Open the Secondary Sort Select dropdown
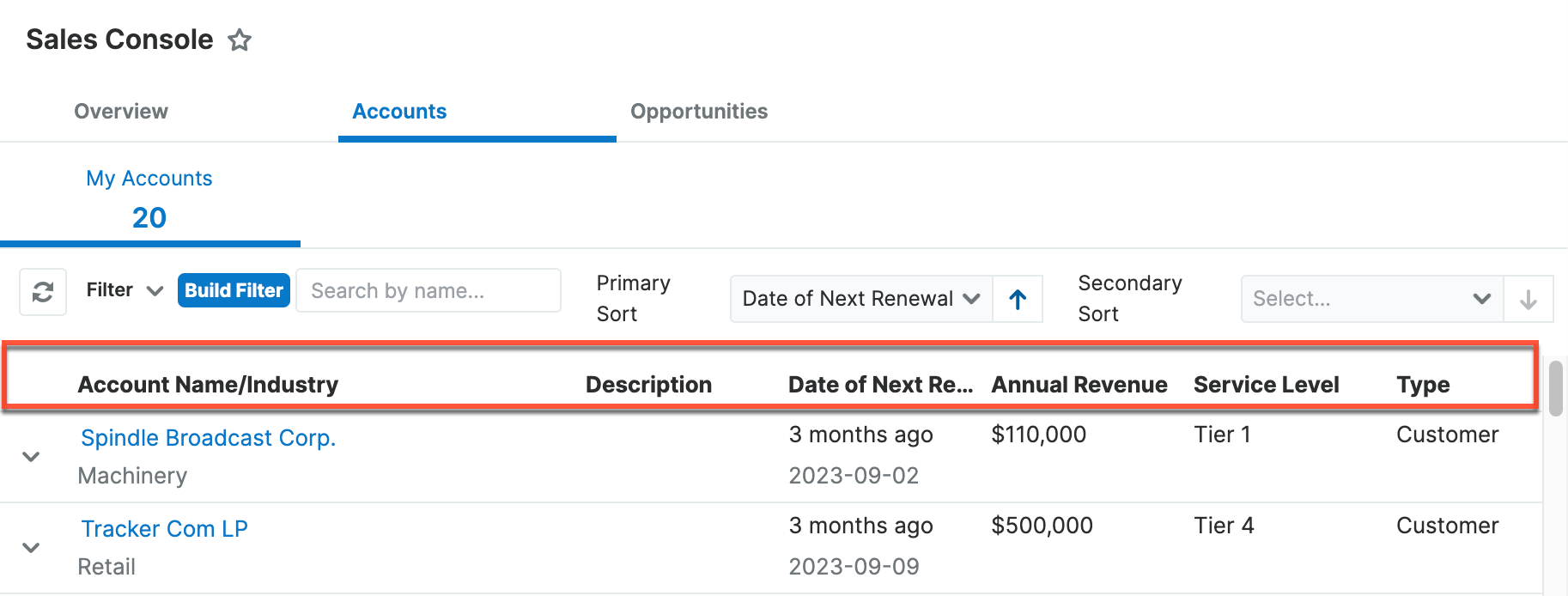This screenshot has width=1568, height=596. coord(1372,299)
